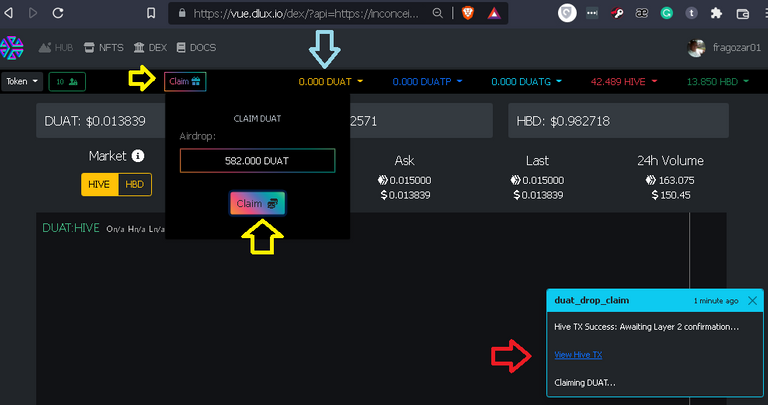Click the gradient Claim button in popup
The width and height of the screenshot is (768, 405).
tap(257, 203)
